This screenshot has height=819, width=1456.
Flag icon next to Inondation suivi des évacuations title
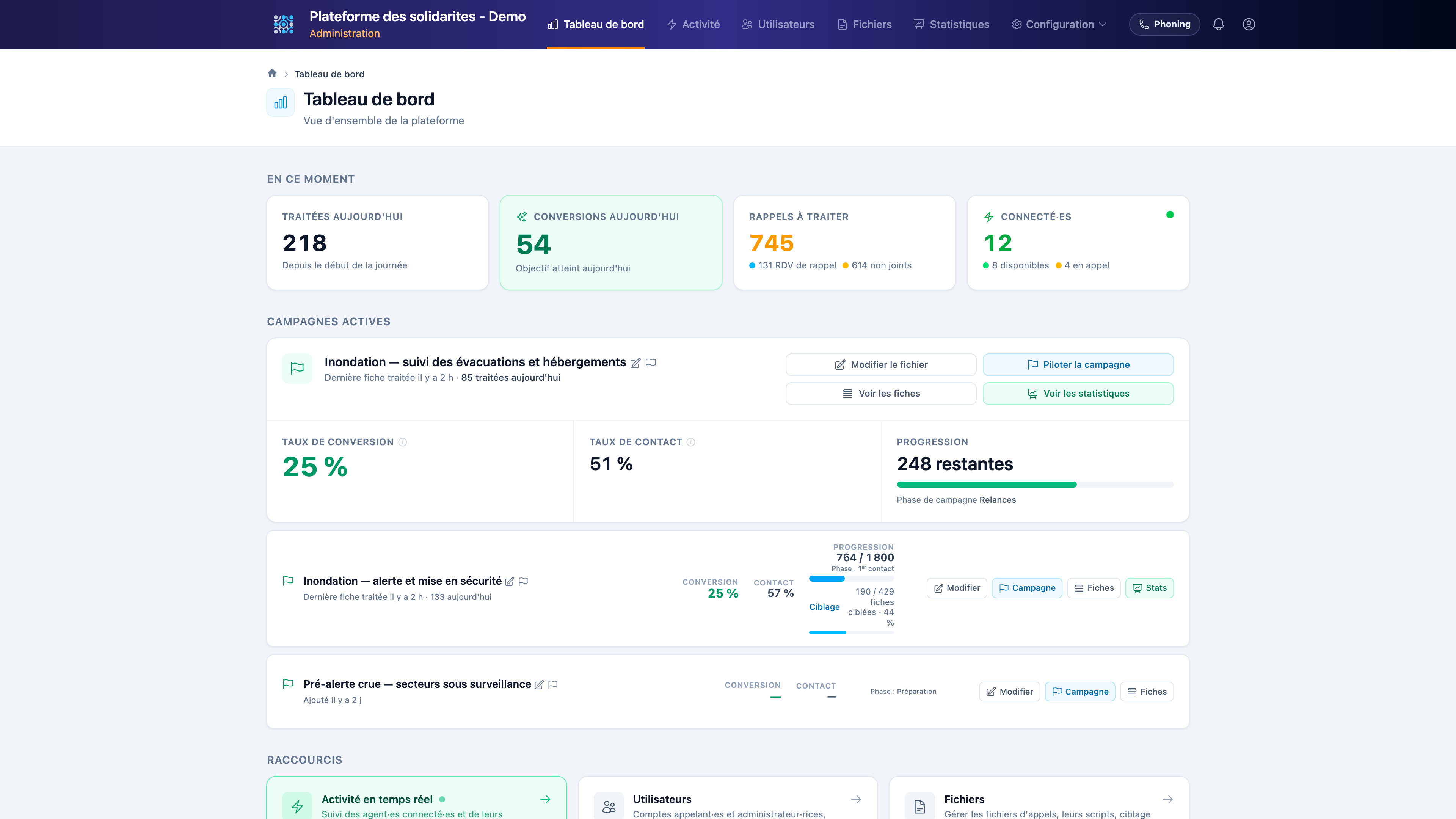pos(651,363)
